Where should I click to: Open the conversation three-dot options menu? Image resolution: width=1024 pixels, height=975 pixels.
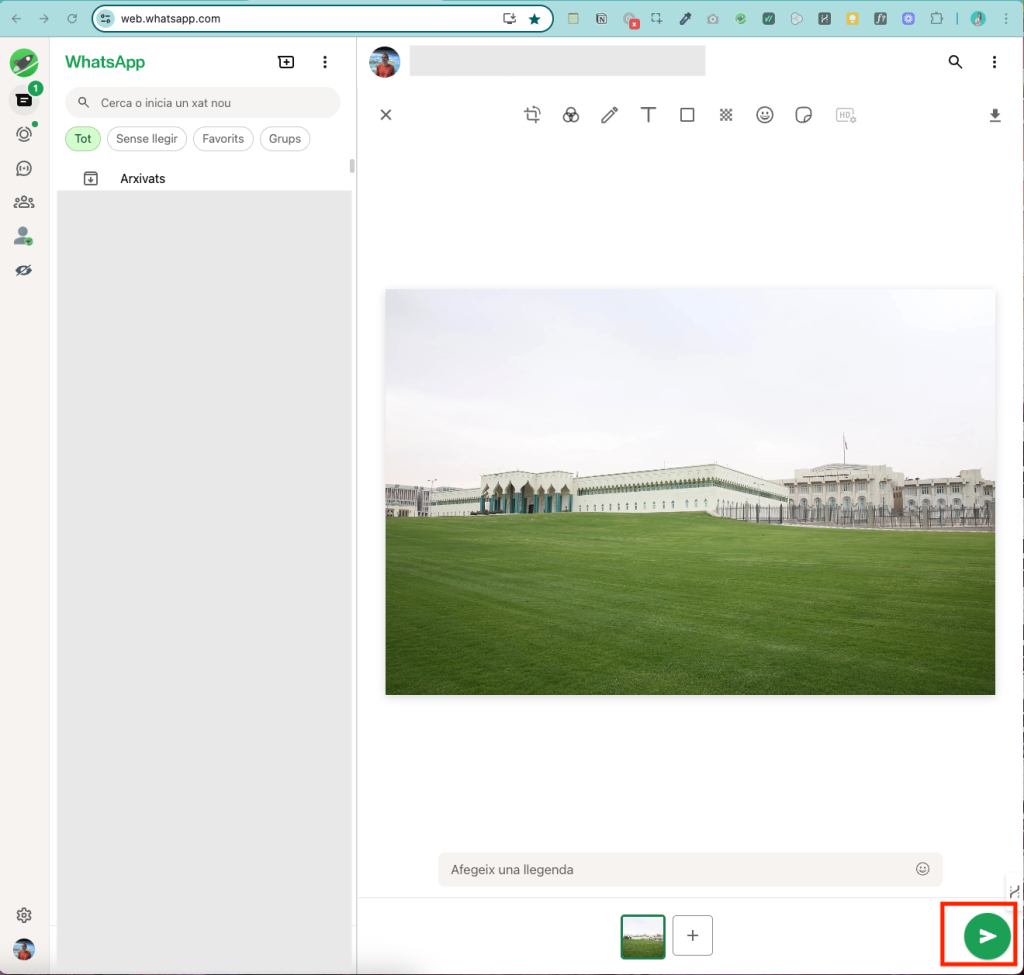pos(994,62)
